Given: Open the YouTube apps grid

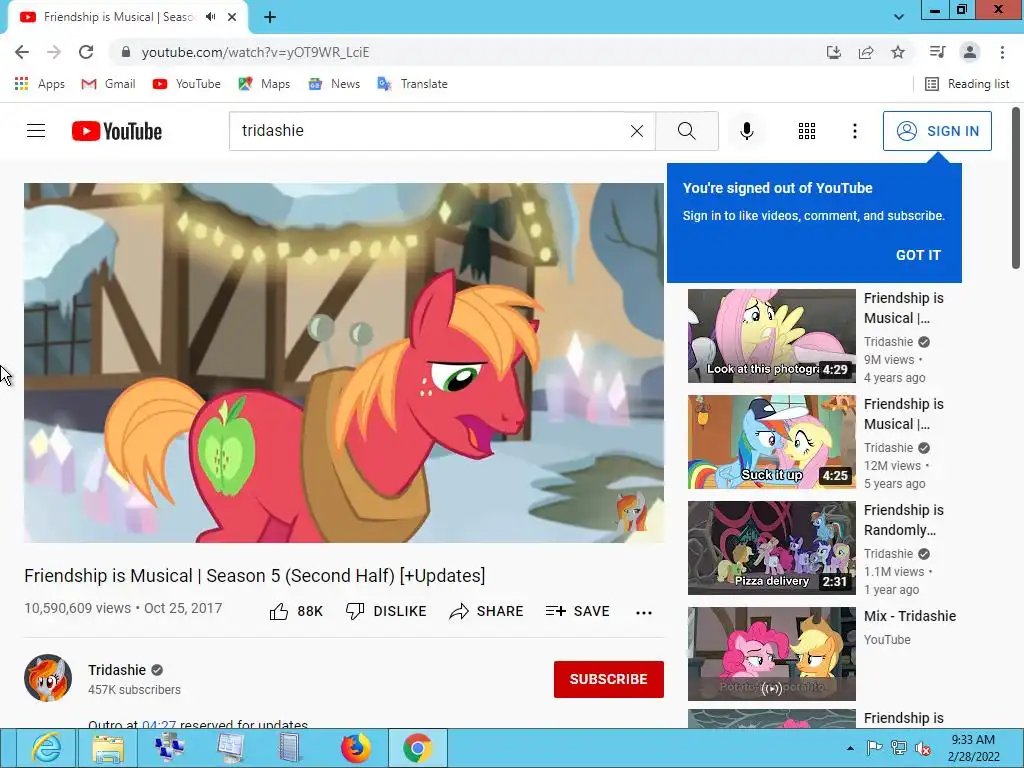Looking at the screenshot, I should (x=807, y=131).
